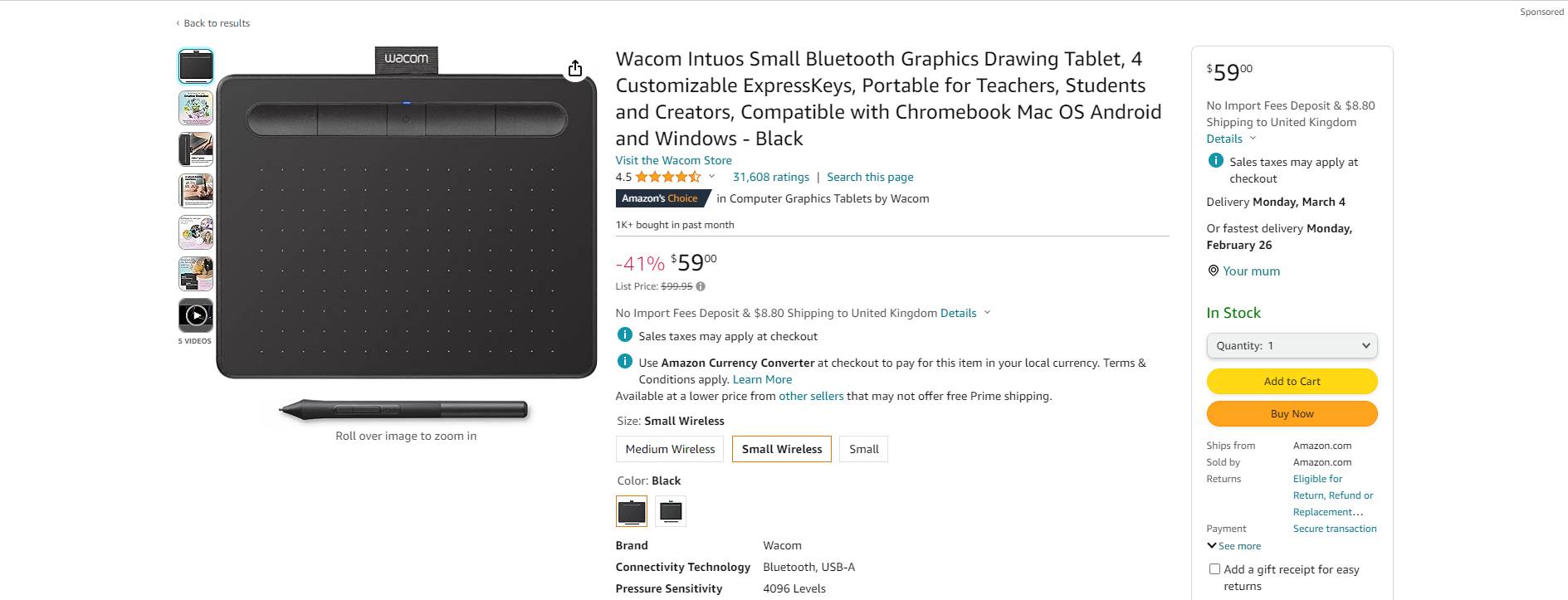The height and width of the screenshot is (600, 1568).
Task: Open Search this page link
Action: (869, 177)
